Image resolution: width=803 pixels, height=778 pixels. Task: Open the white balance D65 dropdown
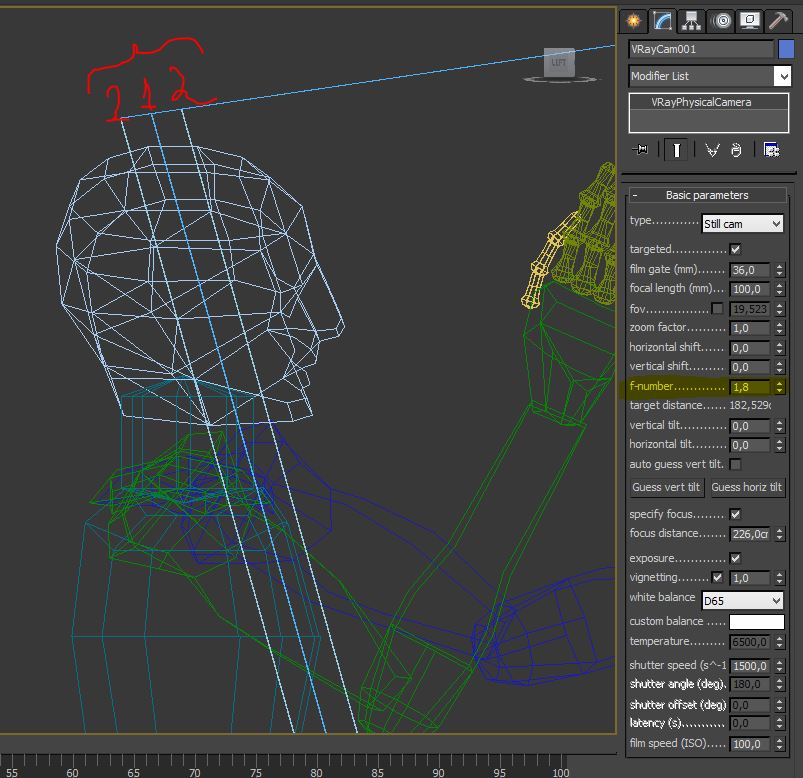[742, 601]
